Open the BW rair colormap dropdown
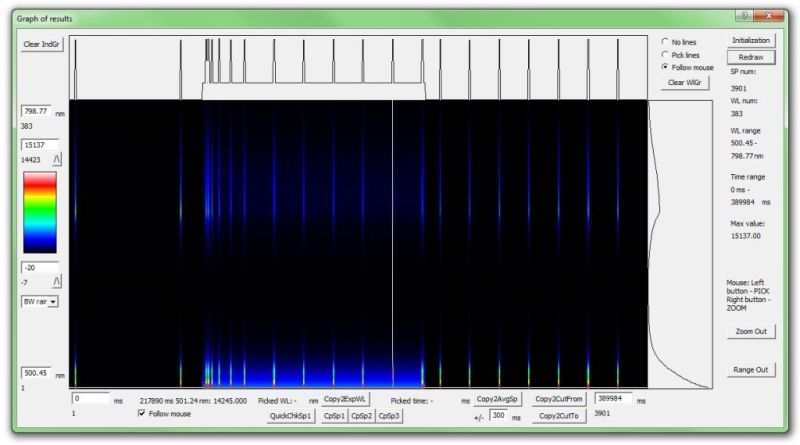Viewport: 800px width, 445px height. click(x=40, y=302)
